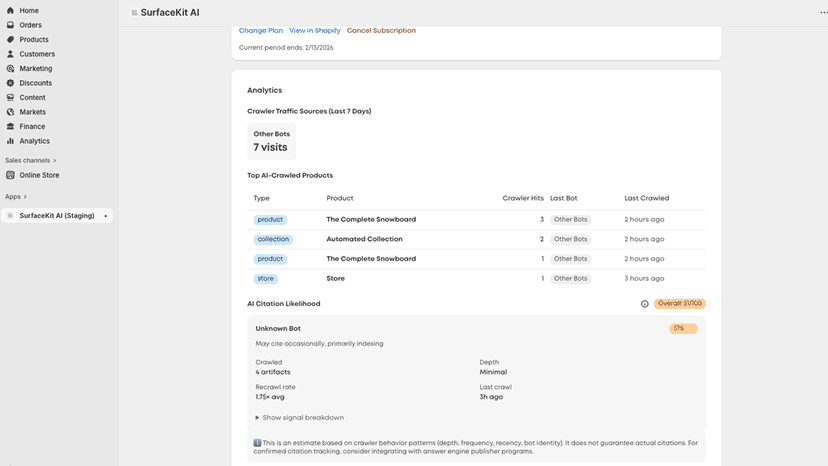828x466 pixels.
Task: Click Other Bots badge in Store row
Action: [x=570, y=278]
